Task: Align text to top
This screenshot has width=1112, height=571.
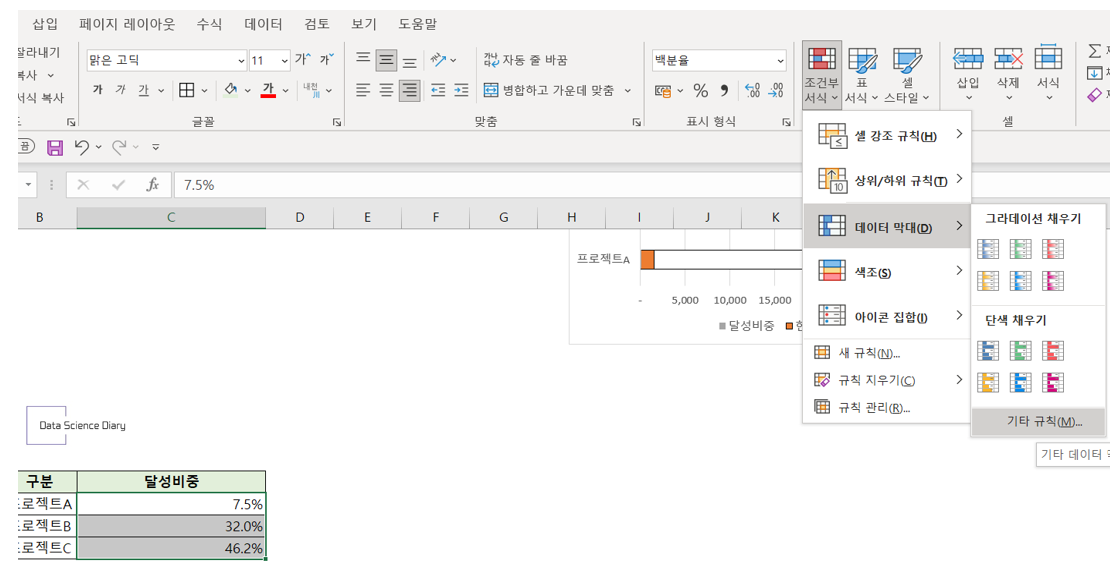Action: point(363,60)
